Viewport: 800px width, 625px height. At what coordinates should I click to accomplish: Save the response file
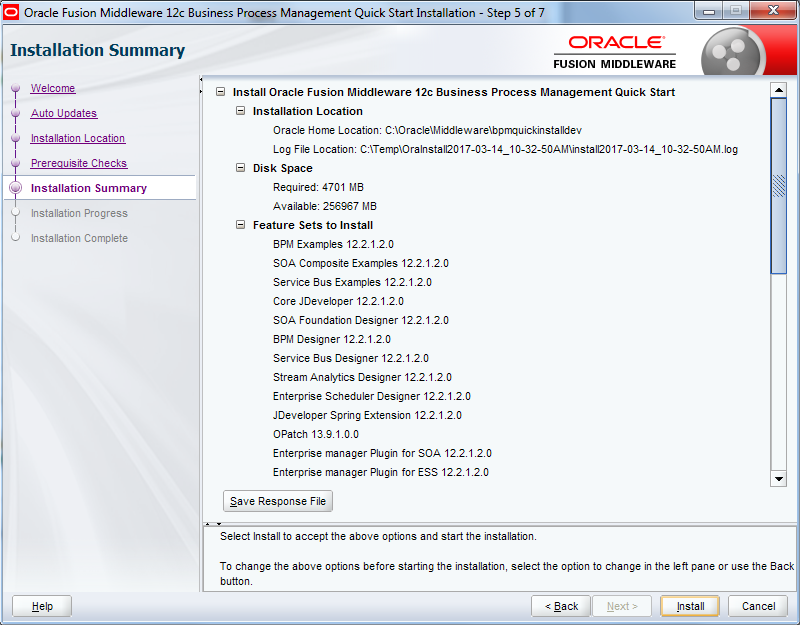click(x=278, y=501)
